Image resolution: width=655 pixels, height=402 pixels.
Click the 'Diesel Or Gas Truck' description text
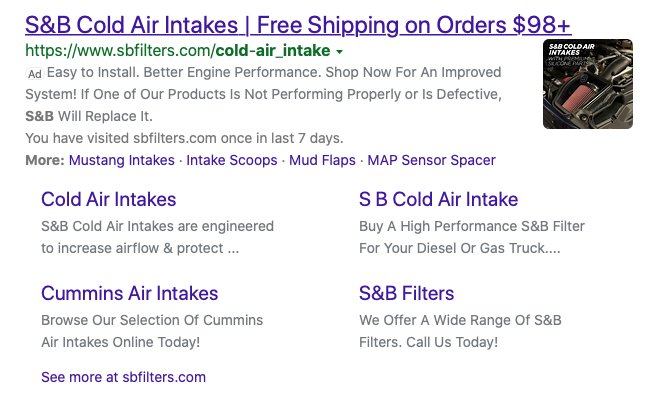[472, 237]
